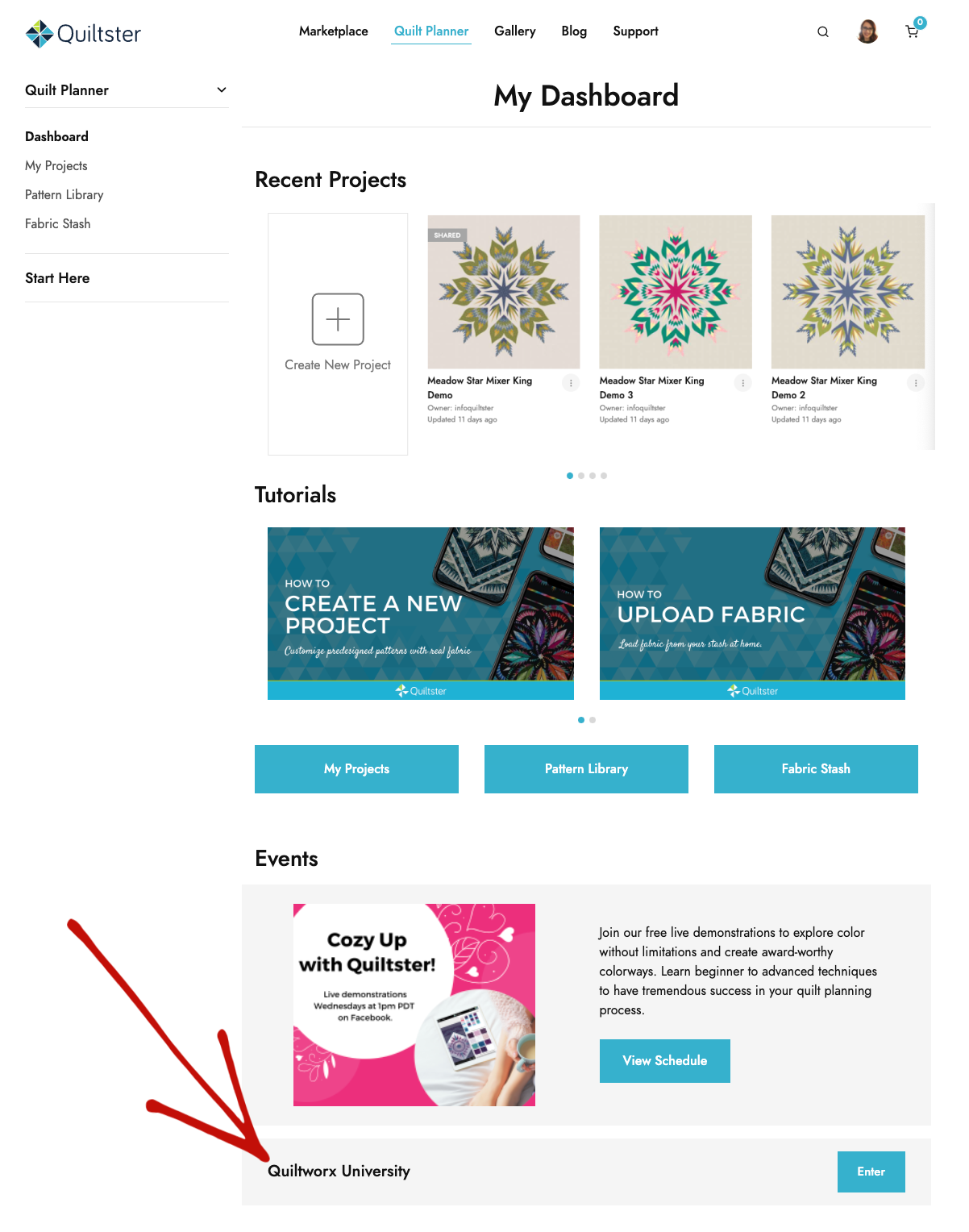Collapse the Quilt Planner sidebar chevron
Screen dimensions: 969x1232
222,89
